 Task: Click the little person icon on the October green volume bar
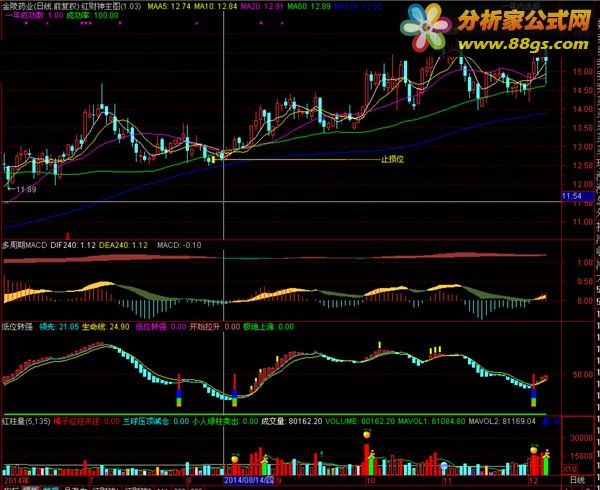coord(371,454)
